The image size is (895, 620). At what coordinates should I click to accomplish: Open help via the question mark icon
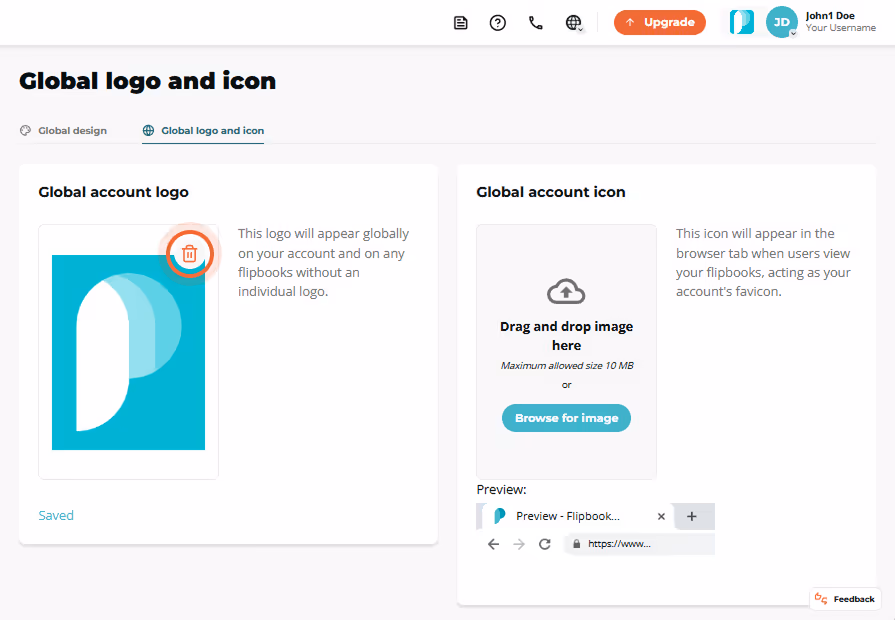pos(498,23)
